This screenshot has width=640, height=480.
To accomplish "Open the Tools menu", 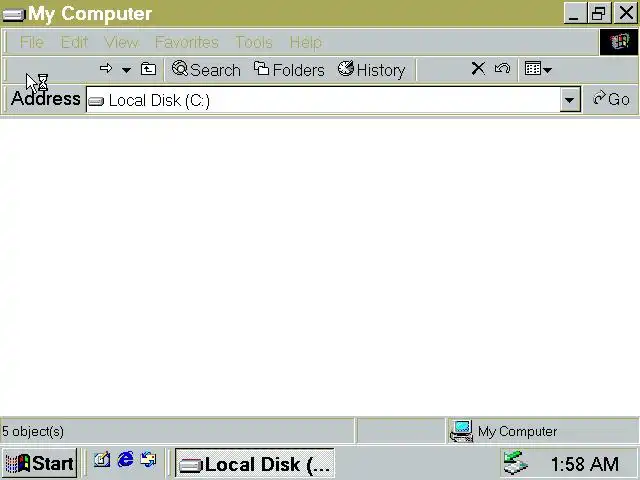I will pyautogui.click(x=253, y=42).
